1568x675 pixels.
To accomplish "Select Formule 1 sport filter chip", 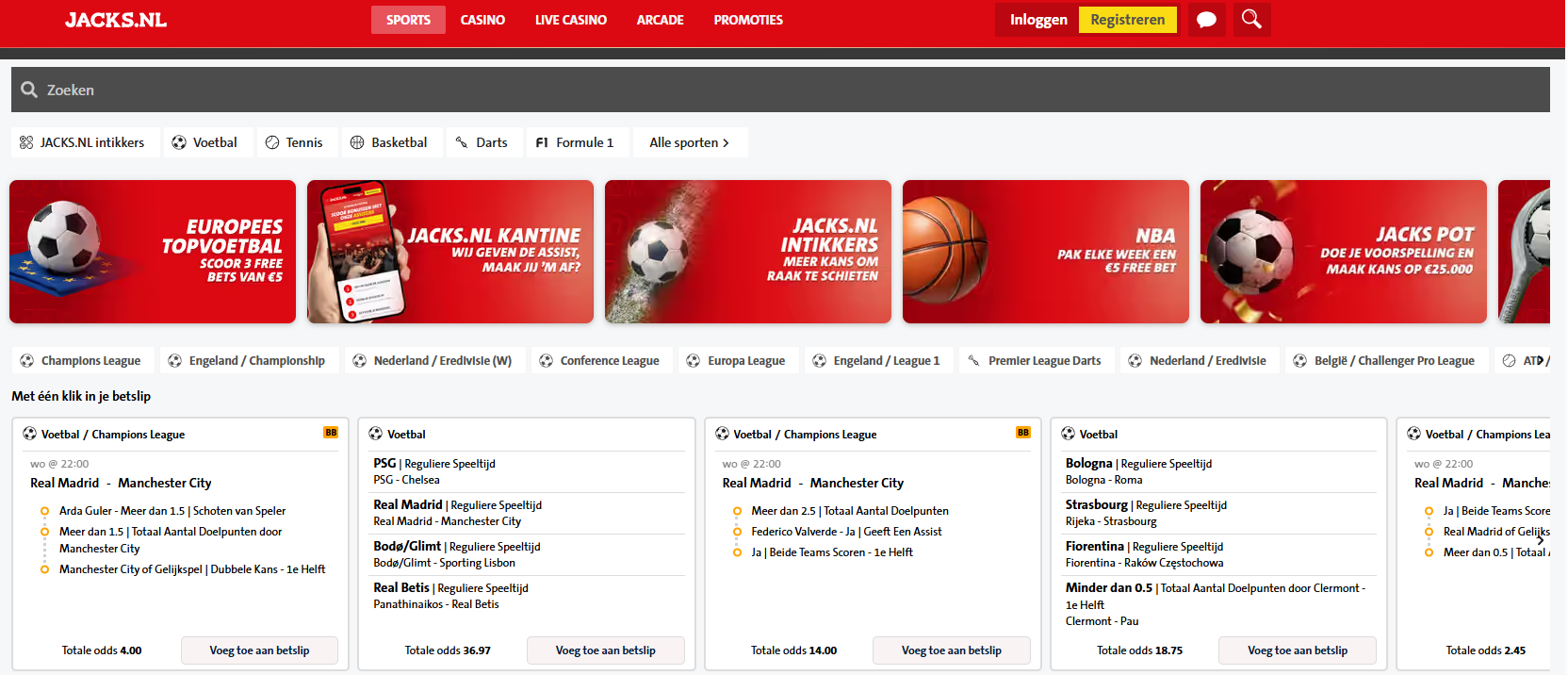I will [576, 142].
